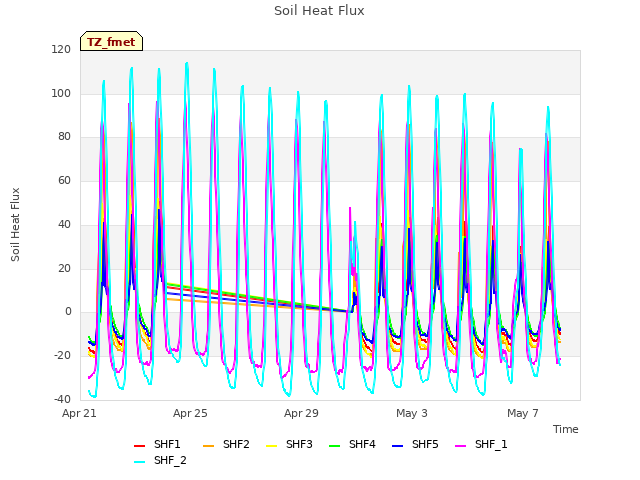Screen dimensions: 640x480
Task: Click the May 3 x-axis tick label
Action: [412, 413]
